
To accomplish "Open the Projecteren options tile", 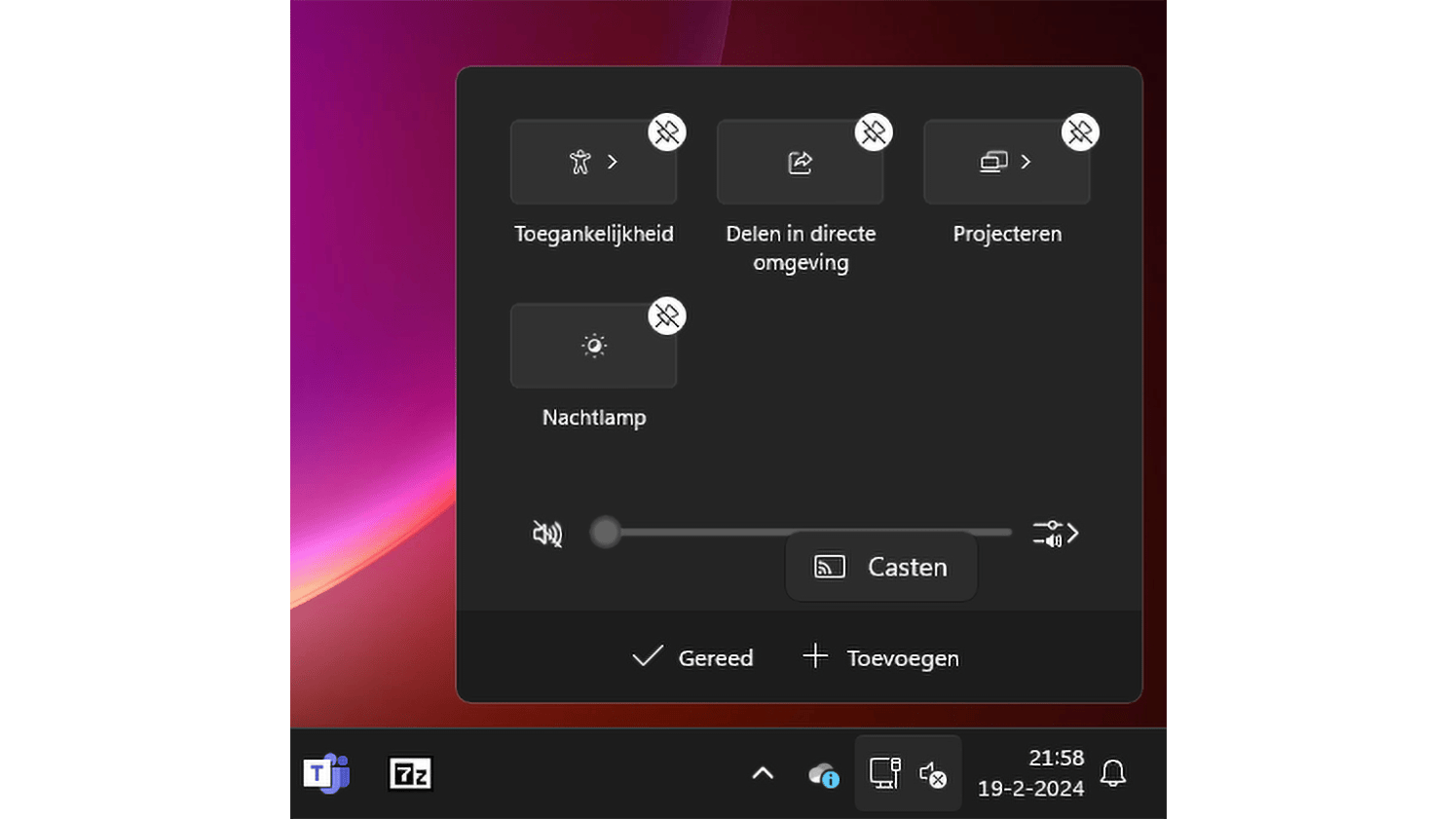I will pos(1006,162).
